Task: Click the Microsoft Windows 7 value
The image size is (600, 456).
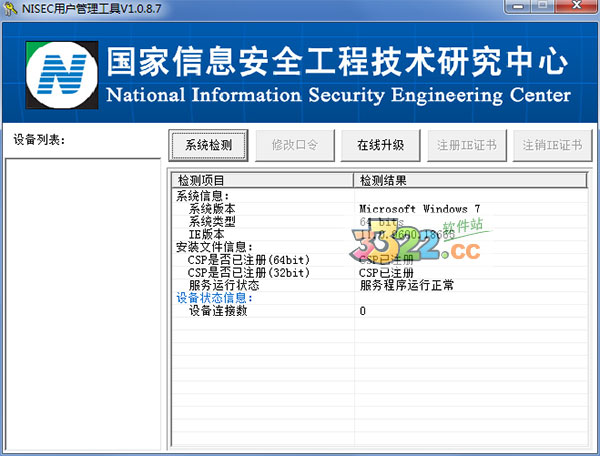Action: pyautogui.click(x=420, y=209)
